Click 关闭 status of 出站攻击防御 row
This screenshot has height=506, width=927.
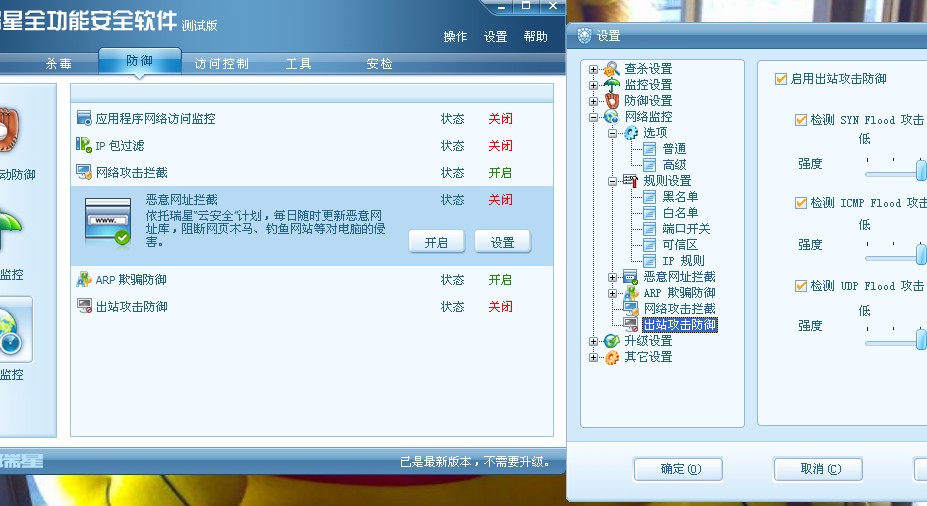point(500,307)
